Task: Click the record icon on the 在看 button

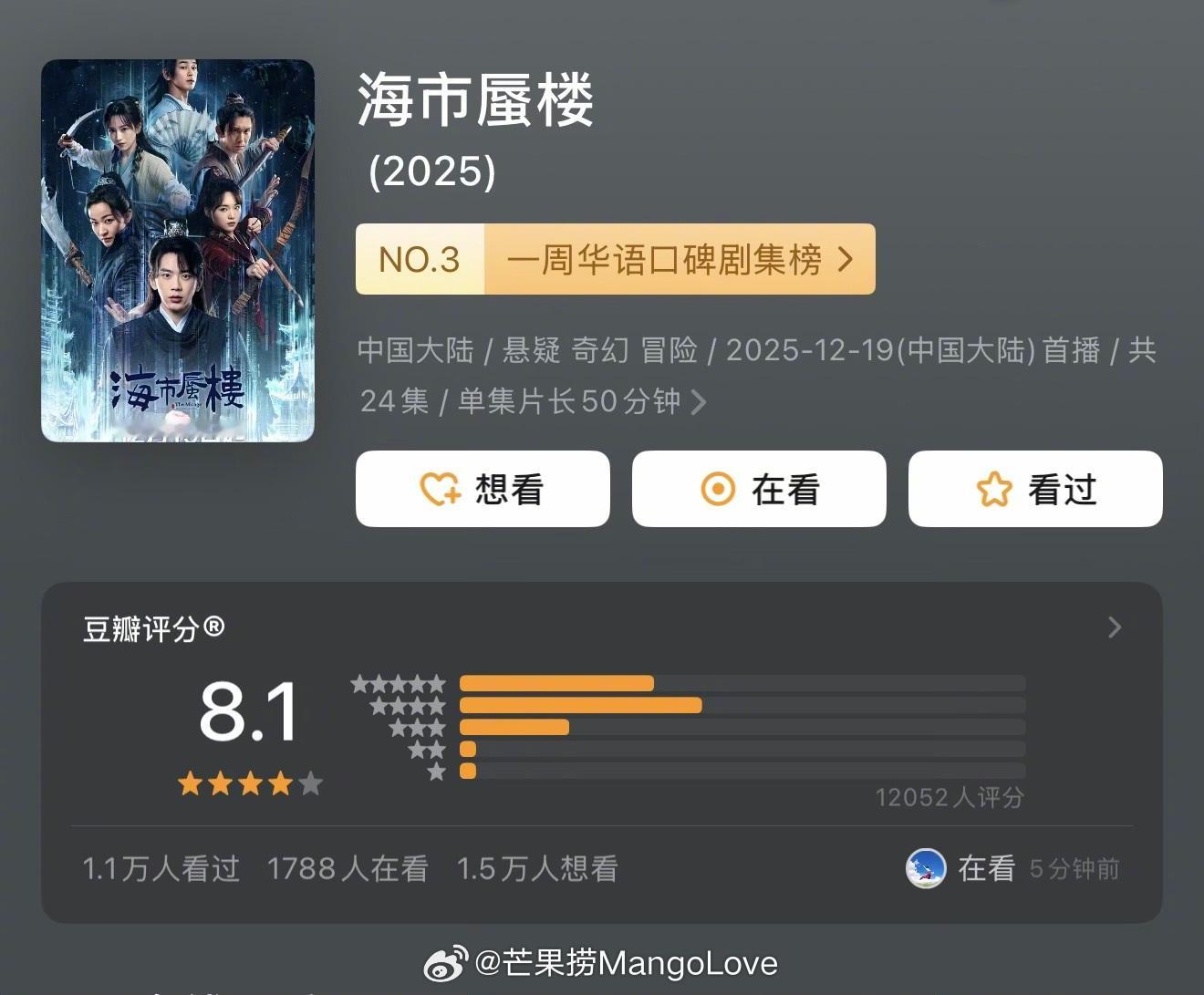Action: point(720,489)
